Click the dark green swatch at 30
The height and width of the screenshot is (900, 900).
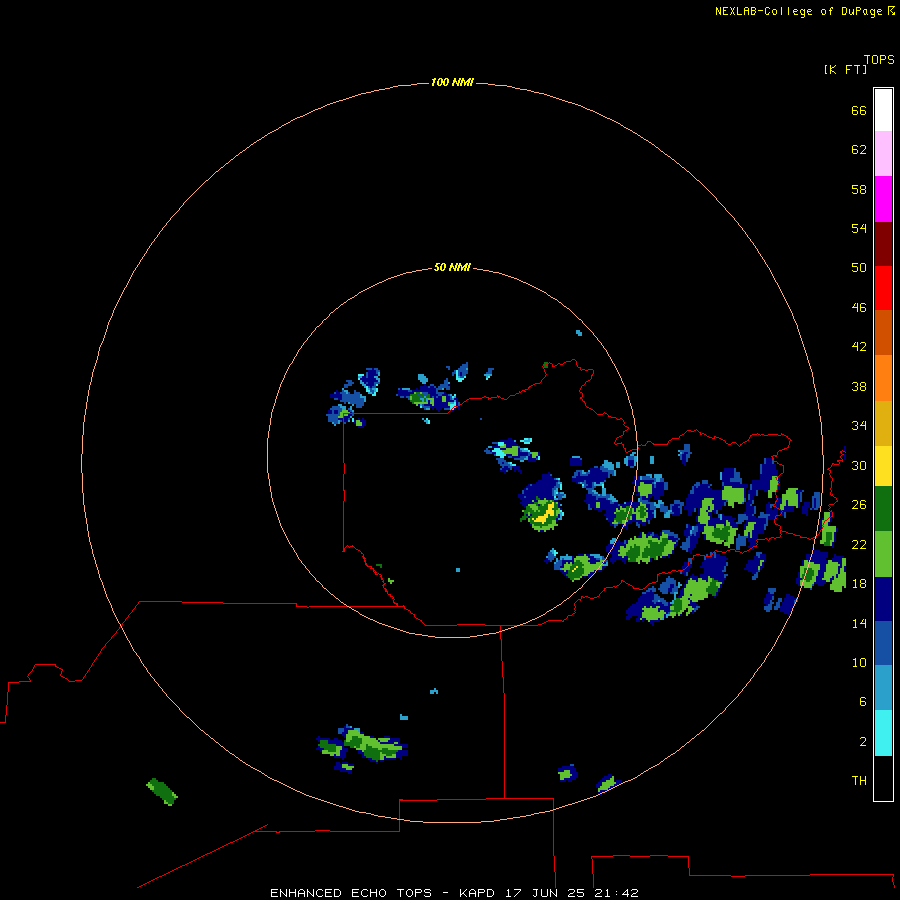pyautogui.click(x=883, y=509)
